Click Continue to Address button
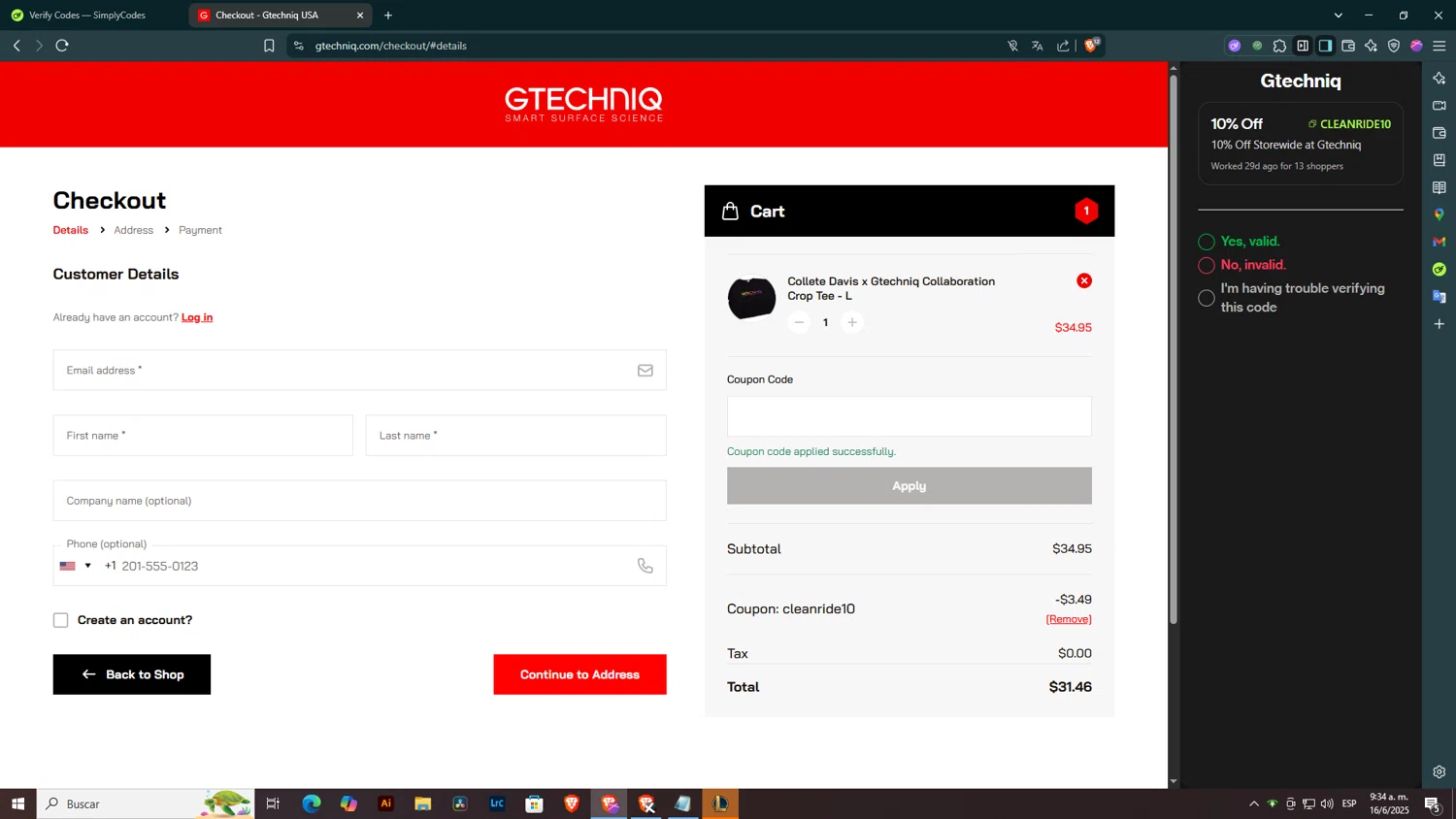 tap(579, 674)
